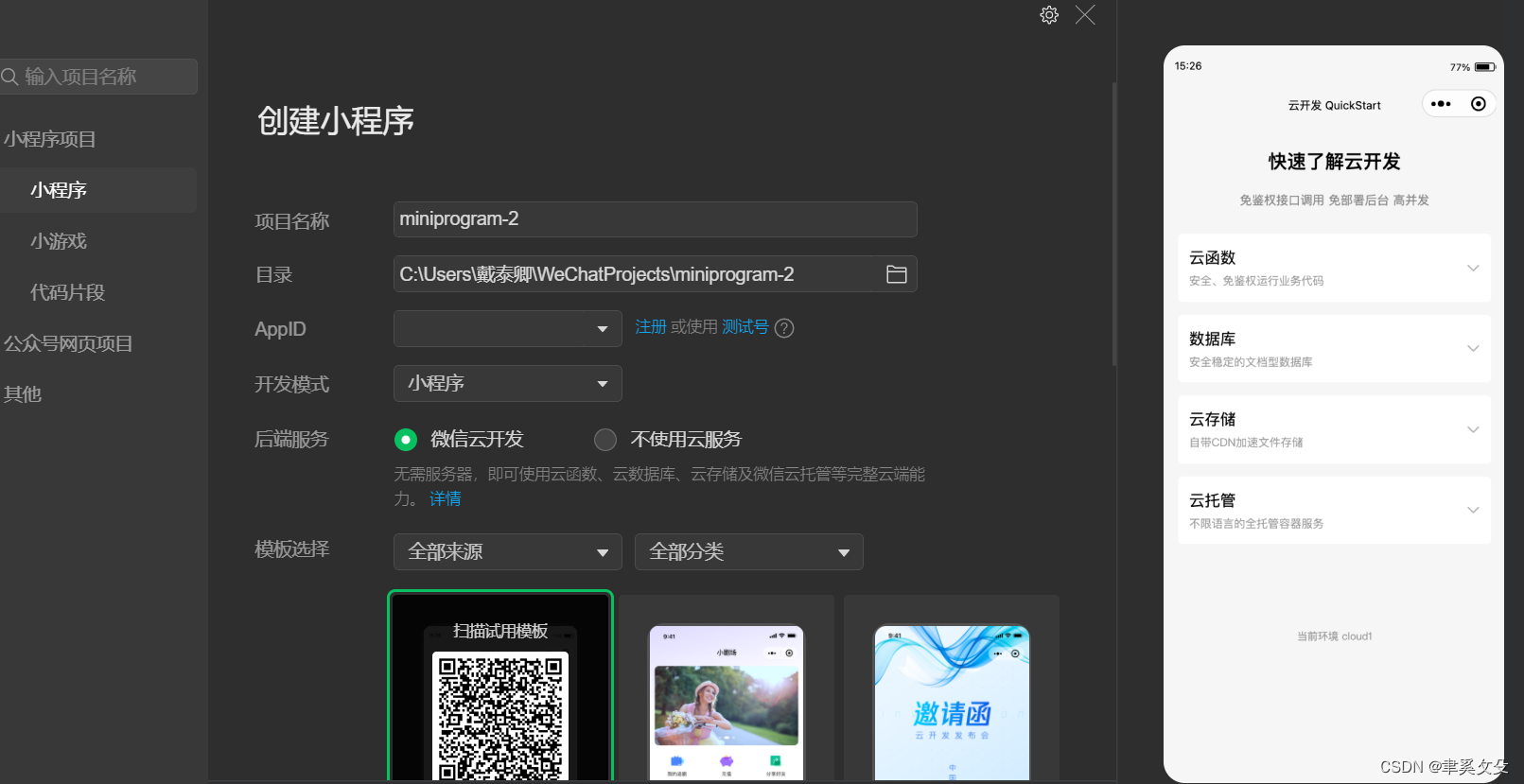Close the create project dialog
The height and width of the screenshot is (784, 1524).
[x=1085, y=15]
